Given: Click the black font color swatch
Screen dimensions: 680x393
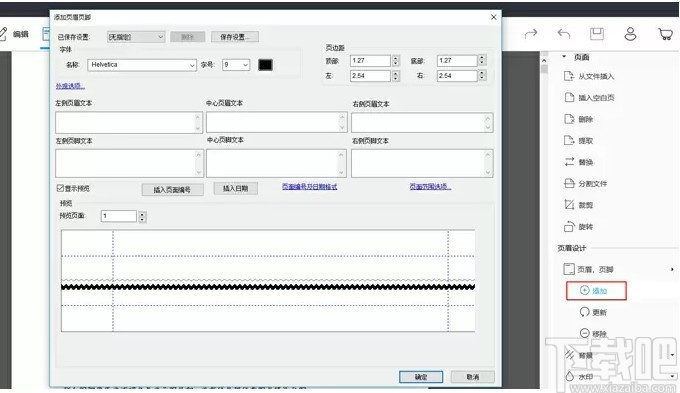Looking at the screenshot, I should [x=265, y=65].
